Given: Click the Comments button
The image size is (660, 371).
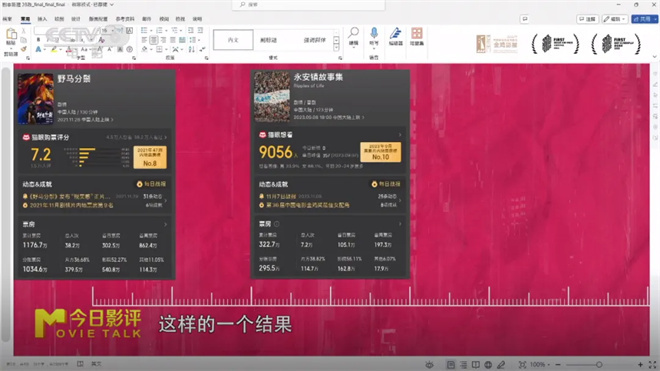Looking at the screenshot, I should click(588, 19).
